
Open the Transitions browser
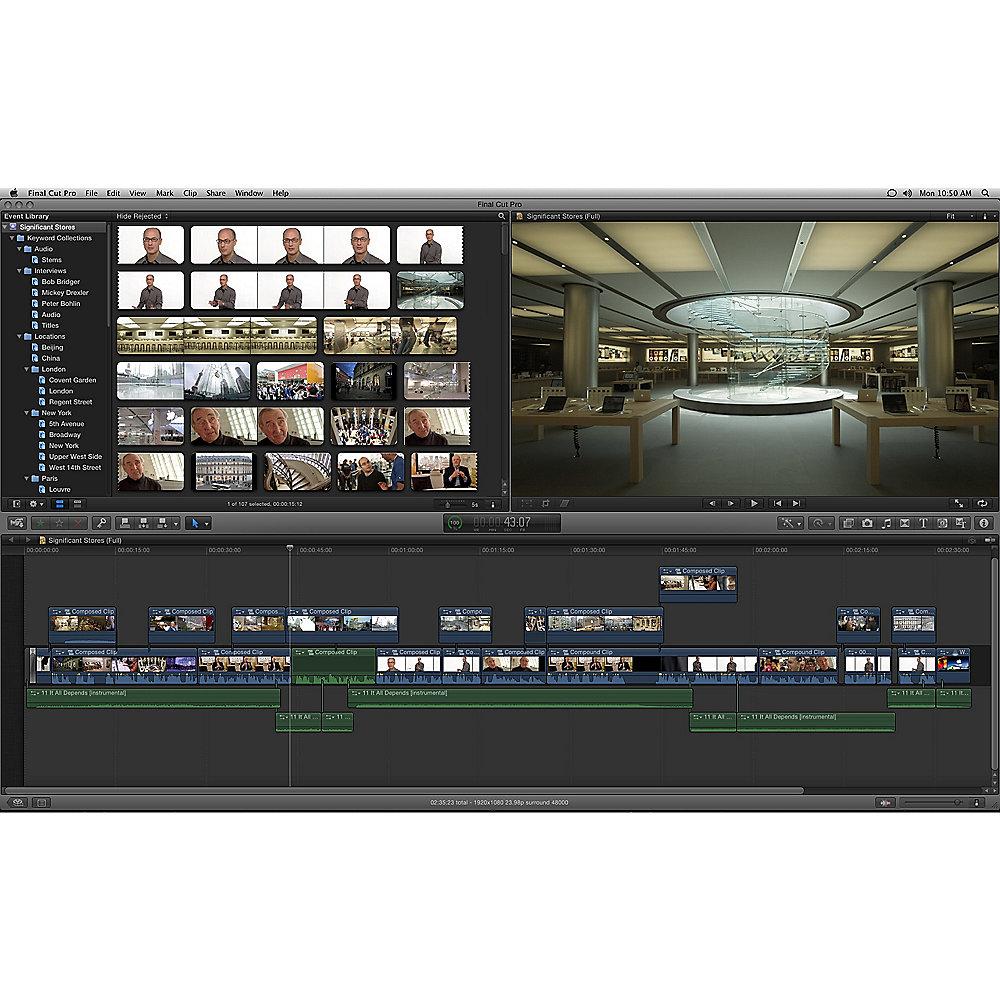pos(904,523)
